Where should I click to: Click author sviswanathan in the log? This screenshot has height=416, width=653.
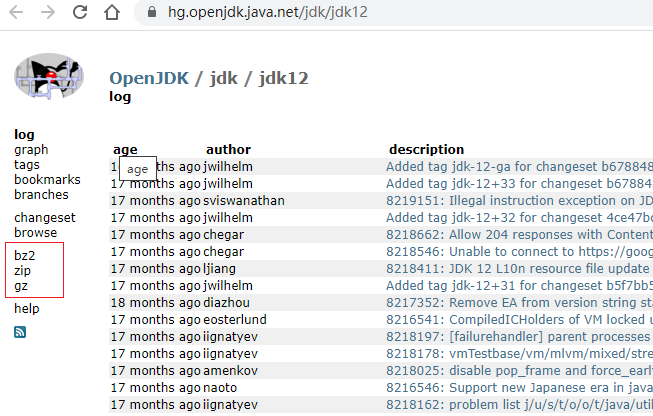click(x=244, y=201)
